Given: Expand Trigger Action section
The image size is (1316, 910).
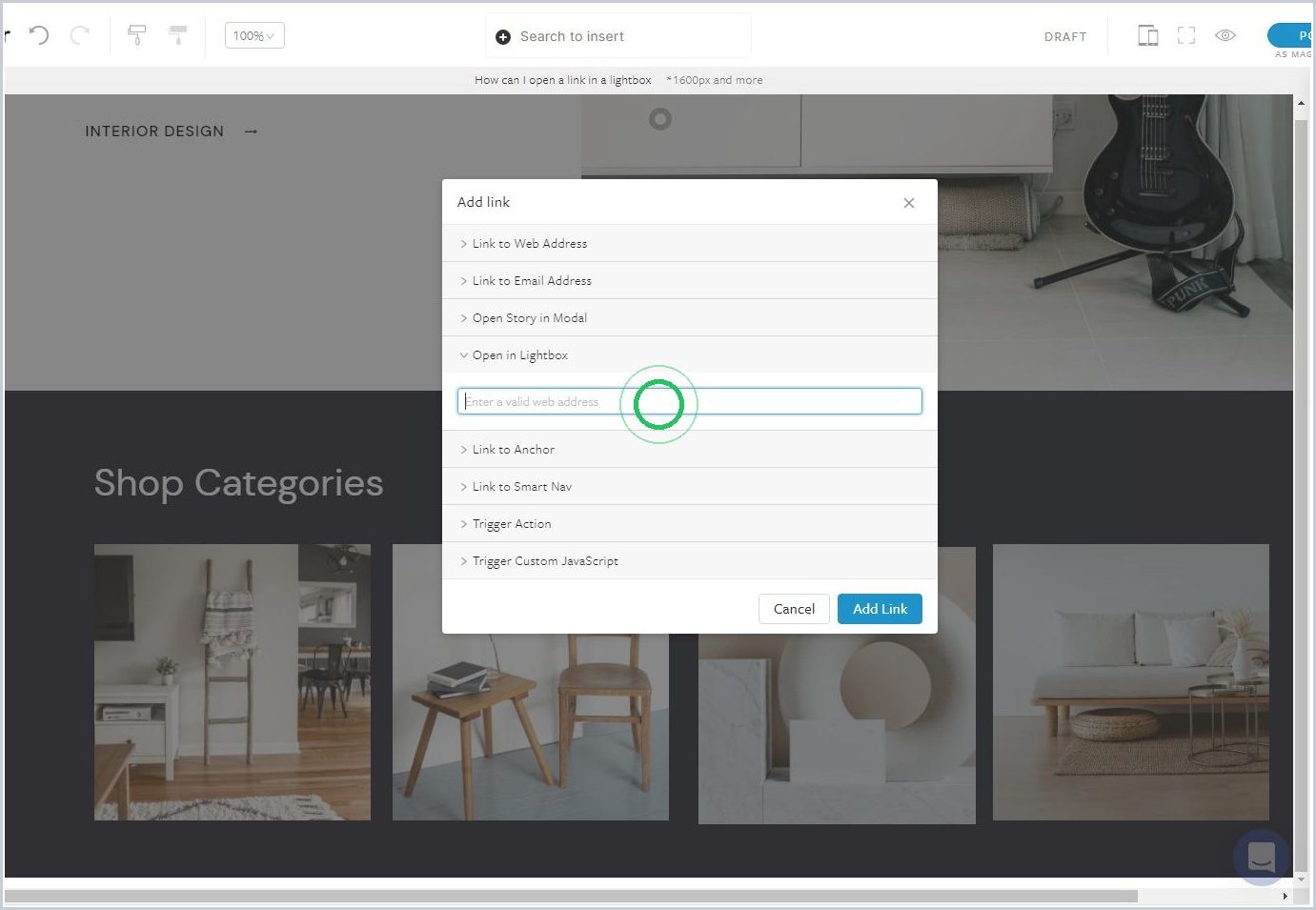Looking at the screenshot, I should pos(690,524).
